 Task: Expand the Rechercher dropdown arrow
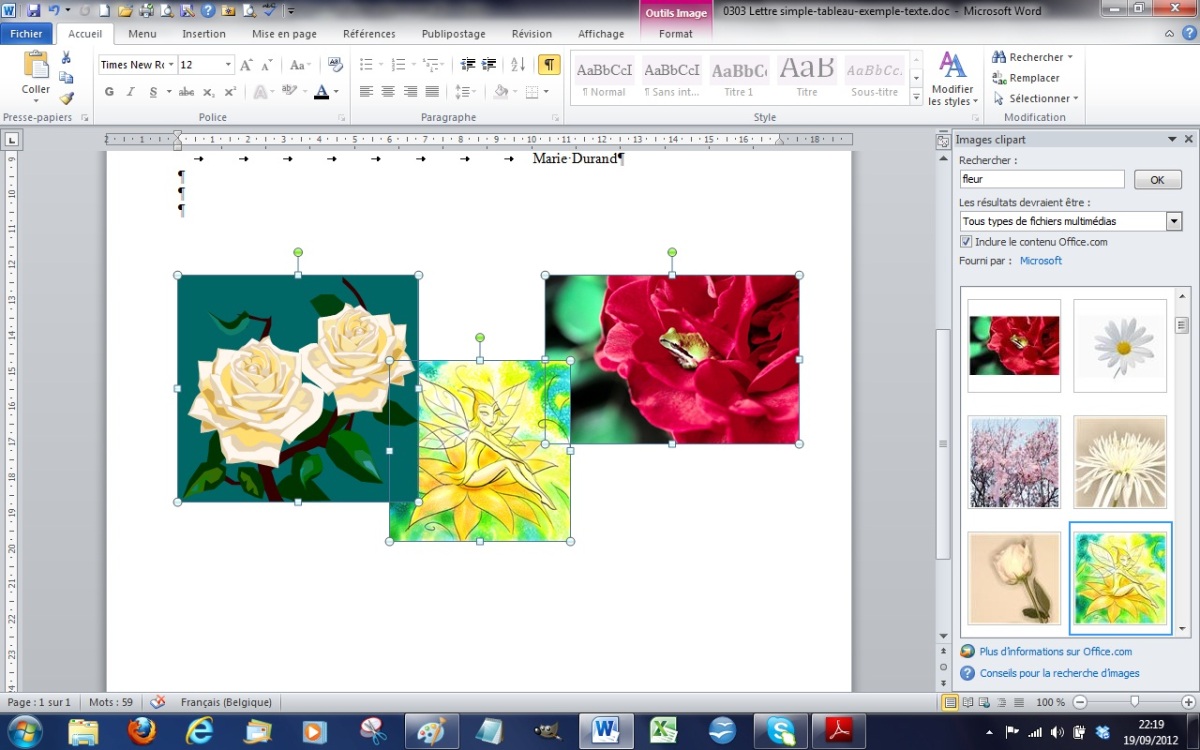1070,57
